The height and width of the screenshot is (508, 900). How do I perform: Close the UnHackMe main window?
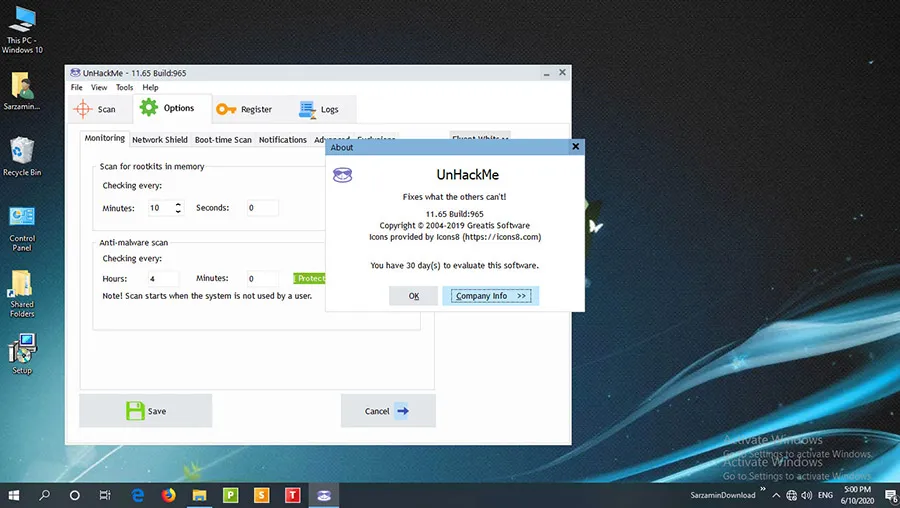562,72
